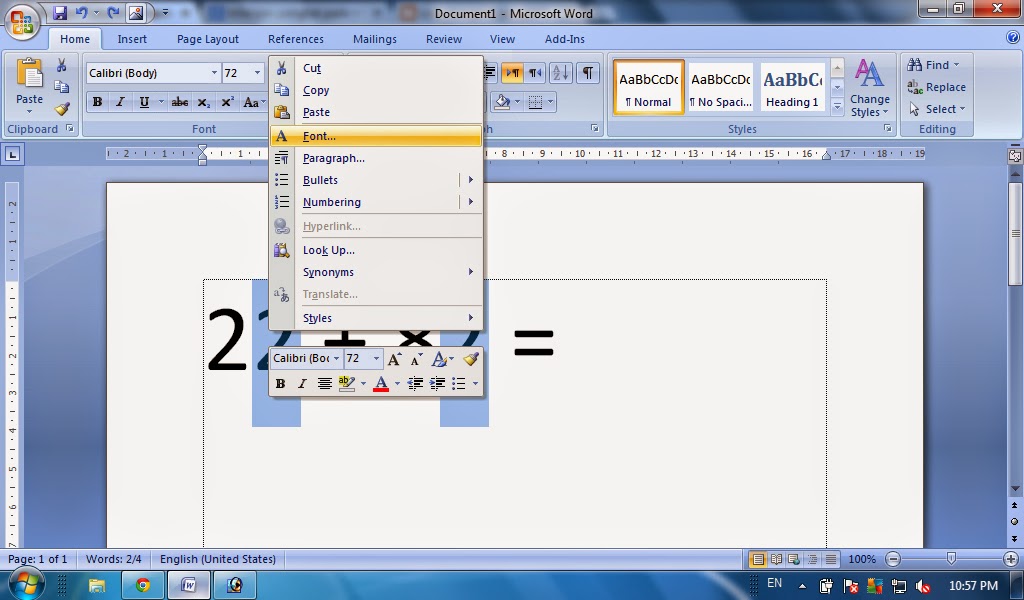The width and height of the screenshot is (1024, 600).
Task: Click the Change Styles icon
Action: tap(869, 74)
